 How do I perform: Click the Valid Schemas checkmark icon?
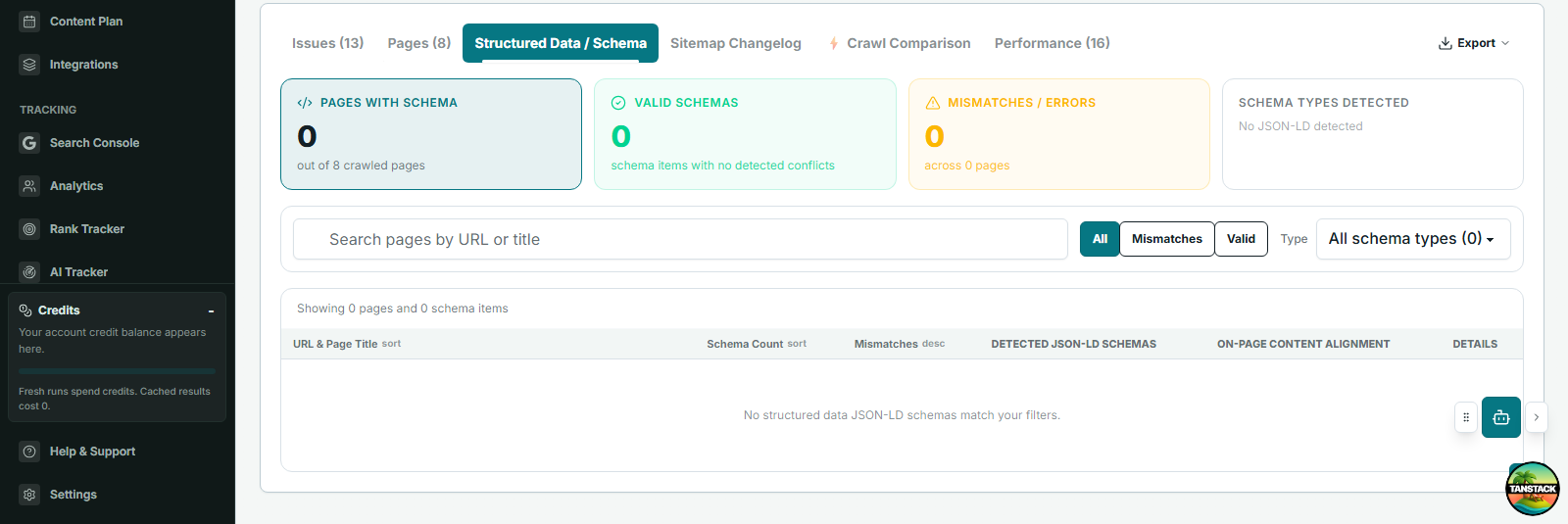click(x=618, y=103)
